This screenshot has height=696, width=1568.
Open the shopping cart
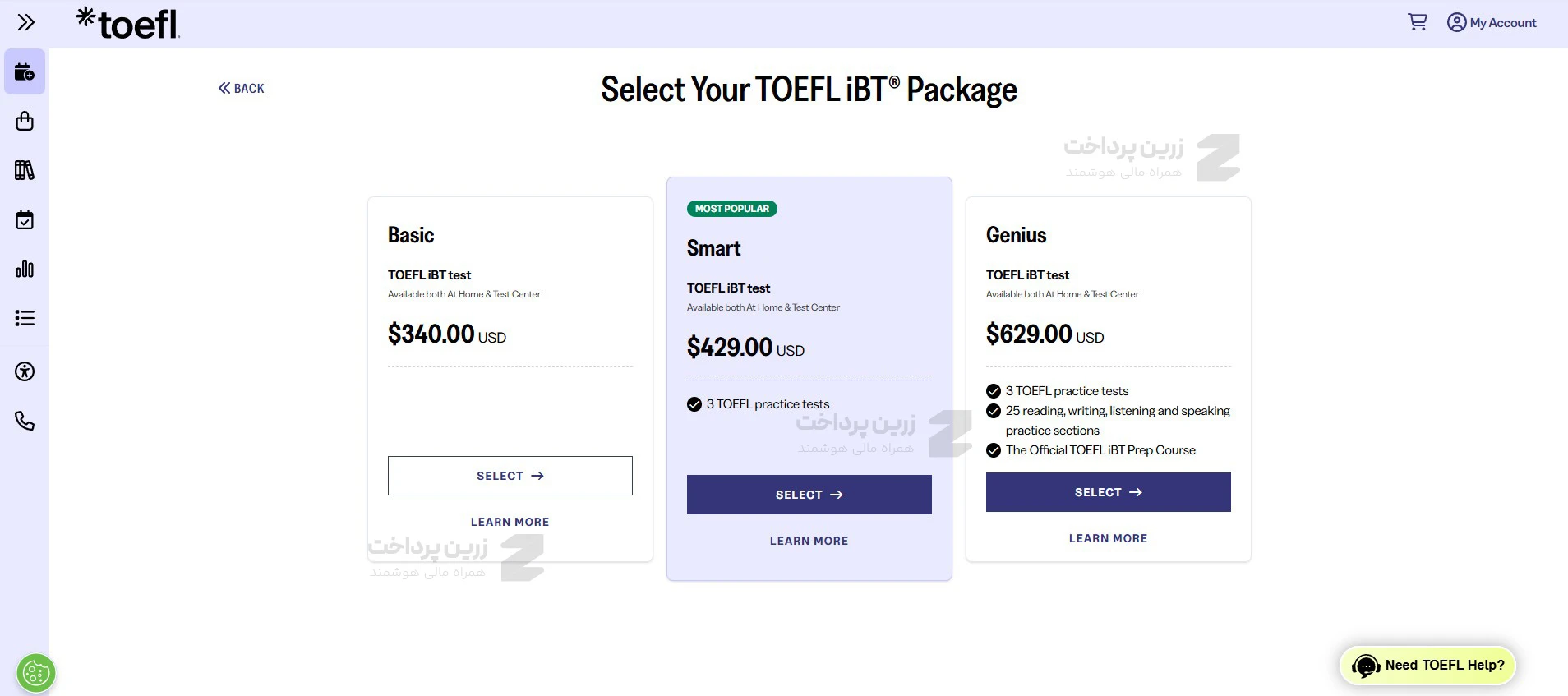(x=1418, y=22)
